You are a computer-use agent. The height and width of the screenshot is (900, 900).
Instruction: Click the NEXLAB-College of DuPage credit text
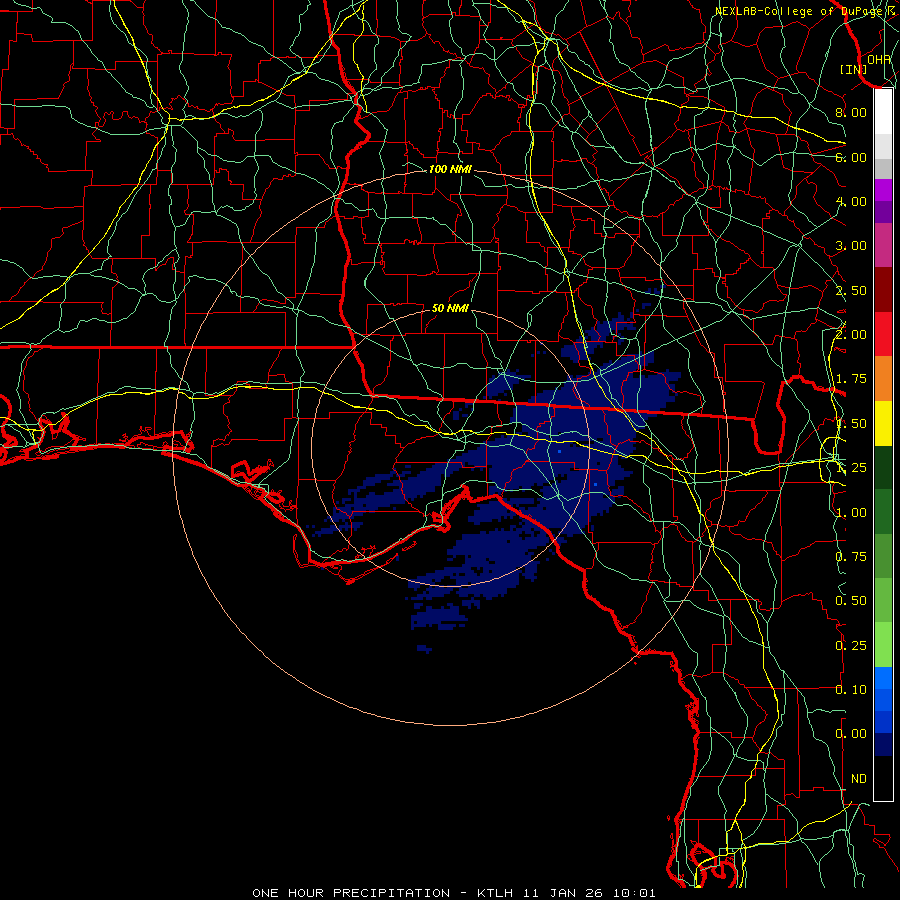coord(803,11)
